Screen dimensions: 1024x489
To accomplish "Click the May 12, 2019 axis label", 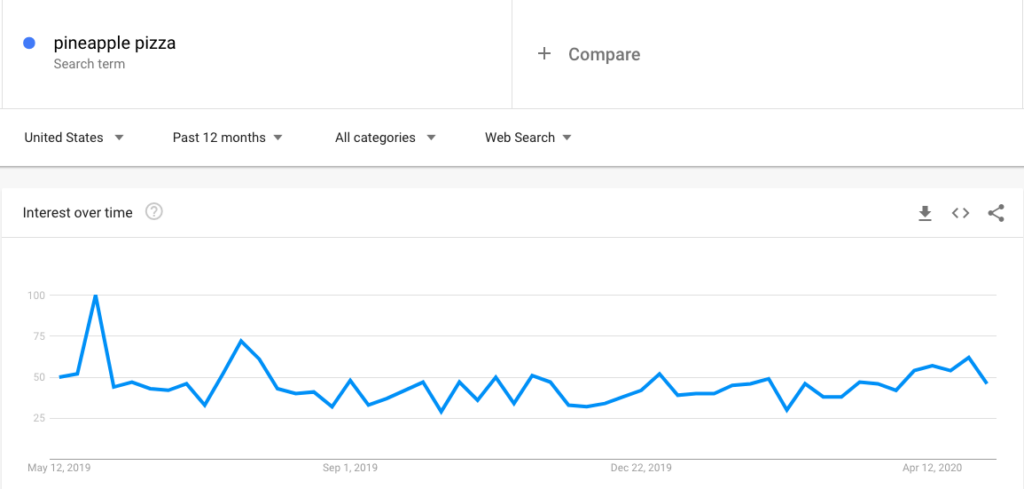I will (x=59, y=467).
